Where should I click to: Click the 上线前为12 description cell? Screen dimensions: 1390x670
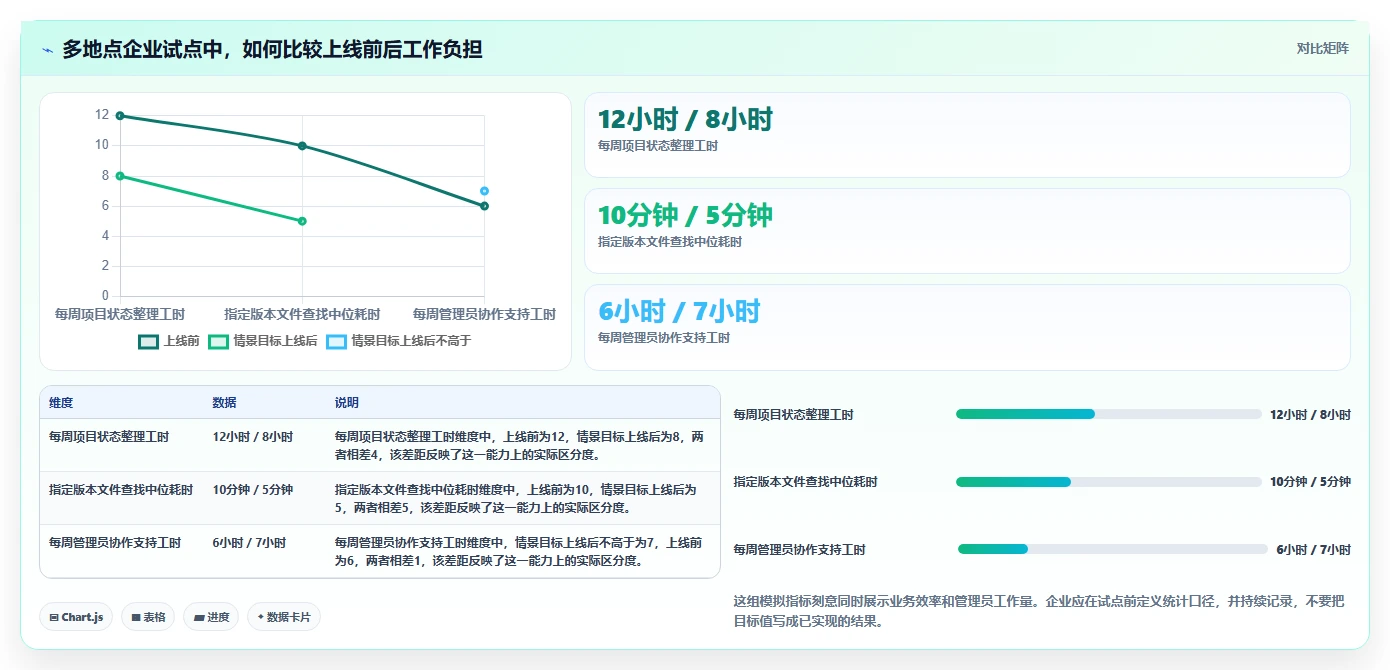pyautogui.click(x=520, y=446)
